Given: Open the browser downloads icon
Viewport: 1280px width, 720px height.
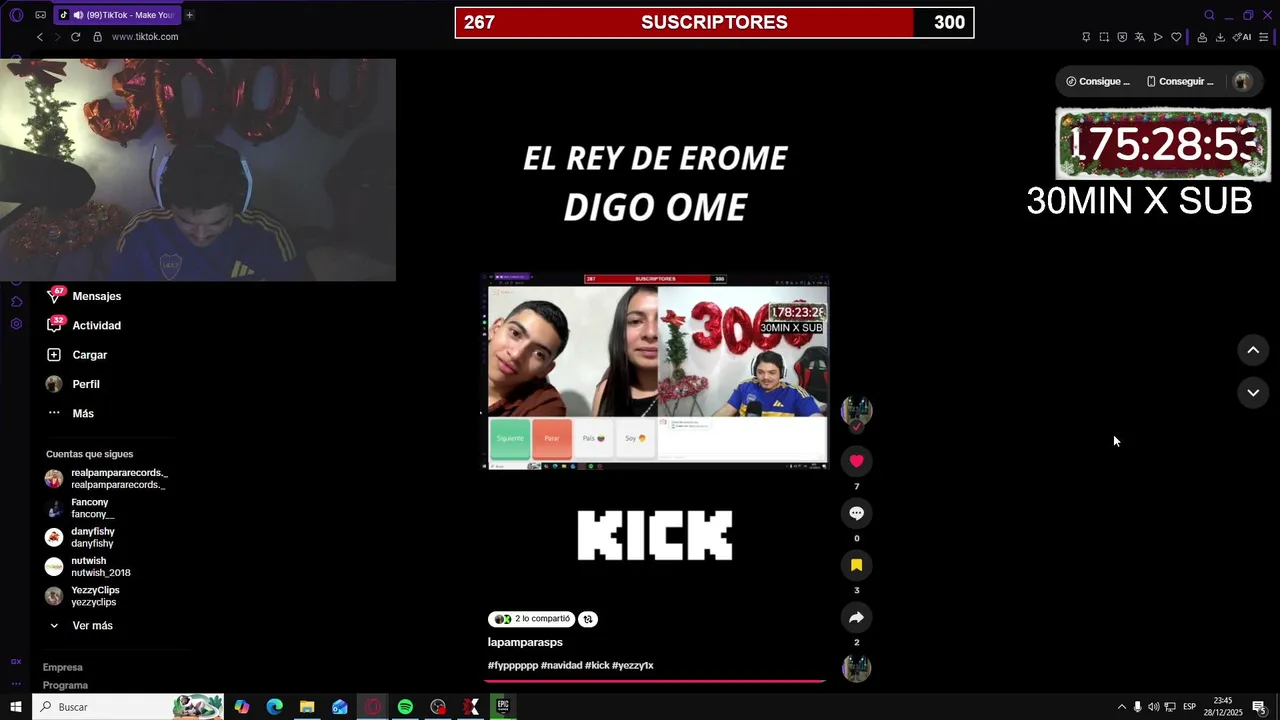Looking at the screenshot, I should pyautogui.click(x=1220, y=37).
